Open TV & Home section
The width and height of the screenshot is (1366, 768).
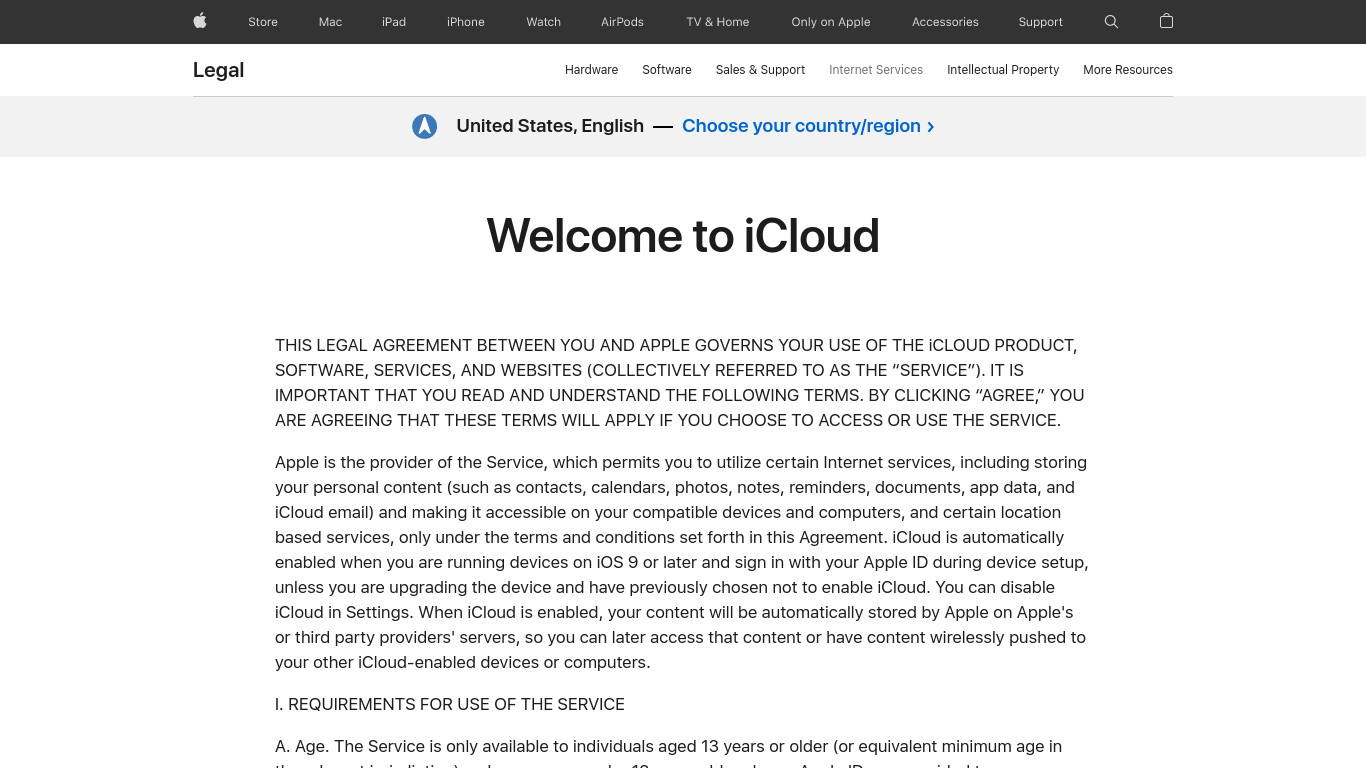point(718,22)
